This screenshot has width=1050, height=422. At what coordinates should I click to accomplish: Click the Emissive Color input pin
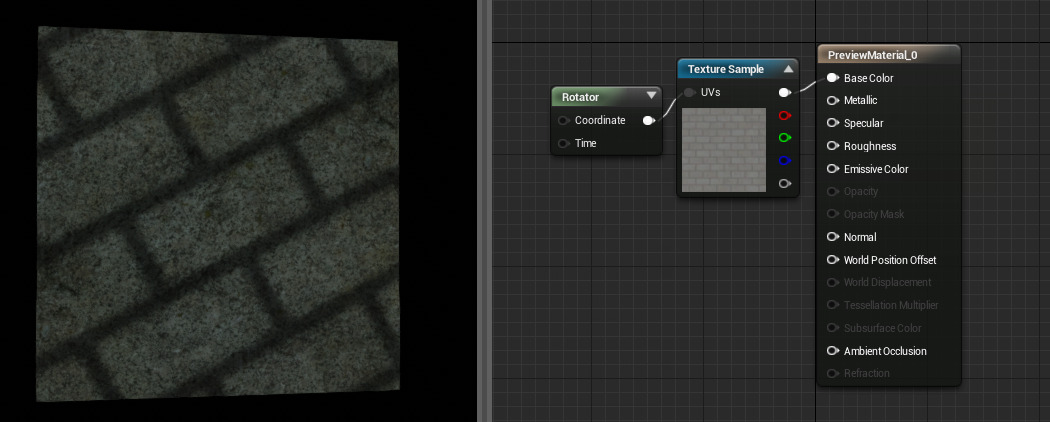point(832,169)
